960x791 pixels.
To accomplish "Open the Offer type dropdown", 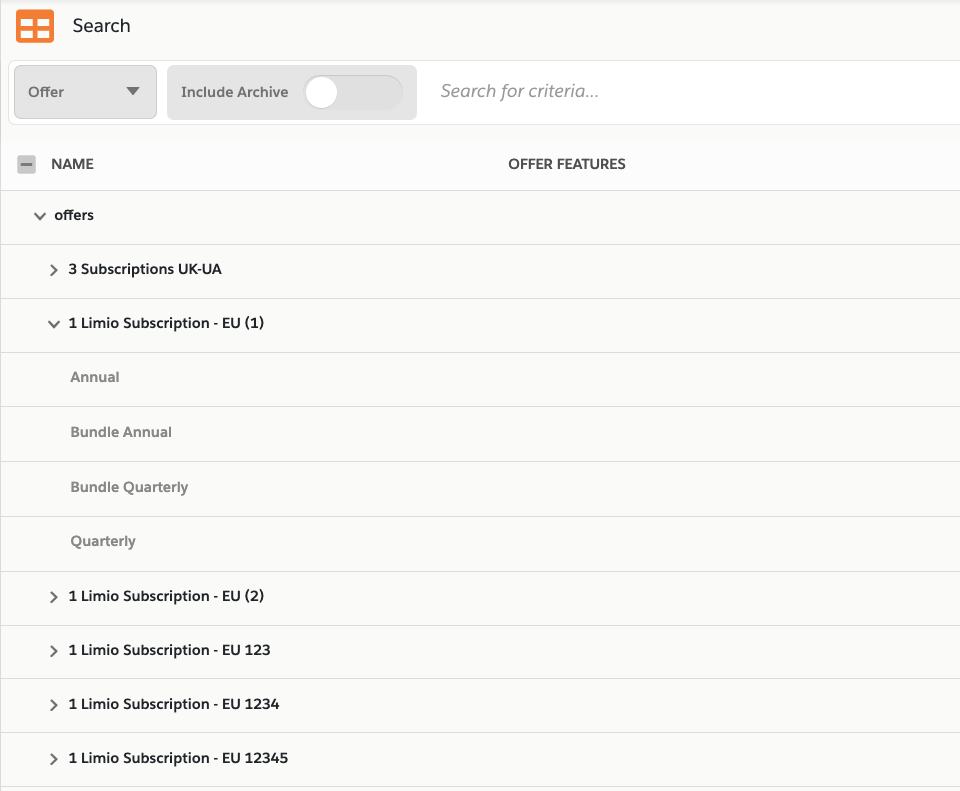I will point(85,92).
